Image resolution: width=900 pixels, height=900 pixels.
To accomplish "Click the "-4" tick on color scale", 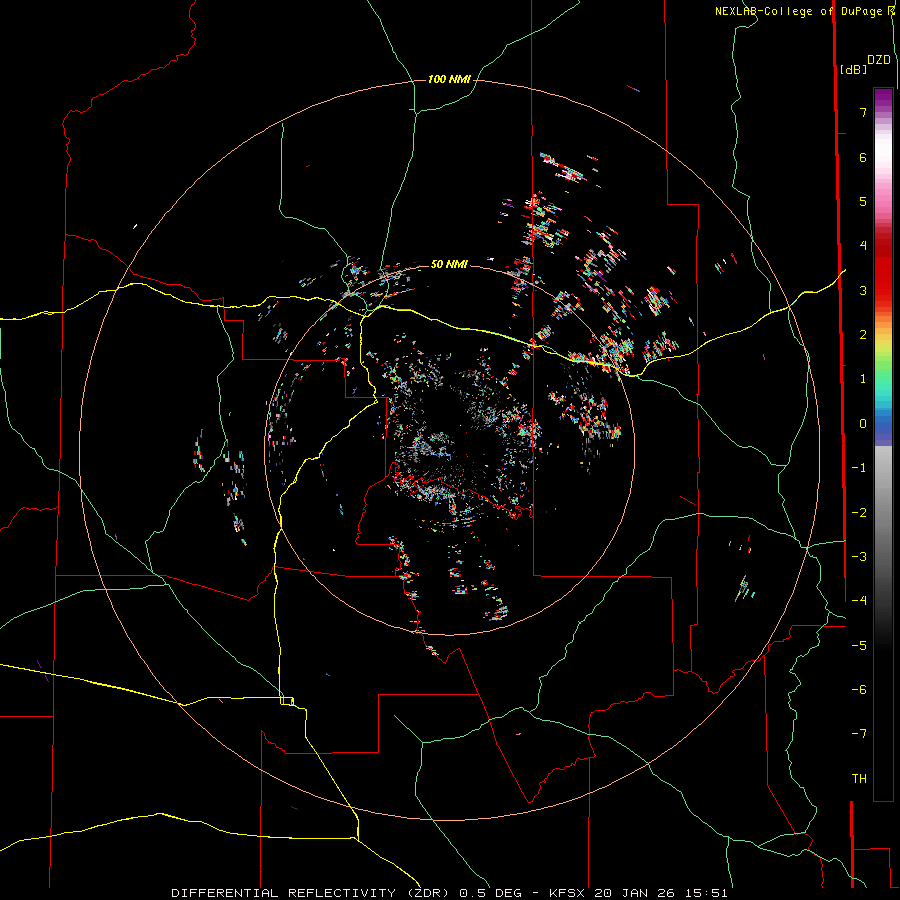I will pos(859,601).
